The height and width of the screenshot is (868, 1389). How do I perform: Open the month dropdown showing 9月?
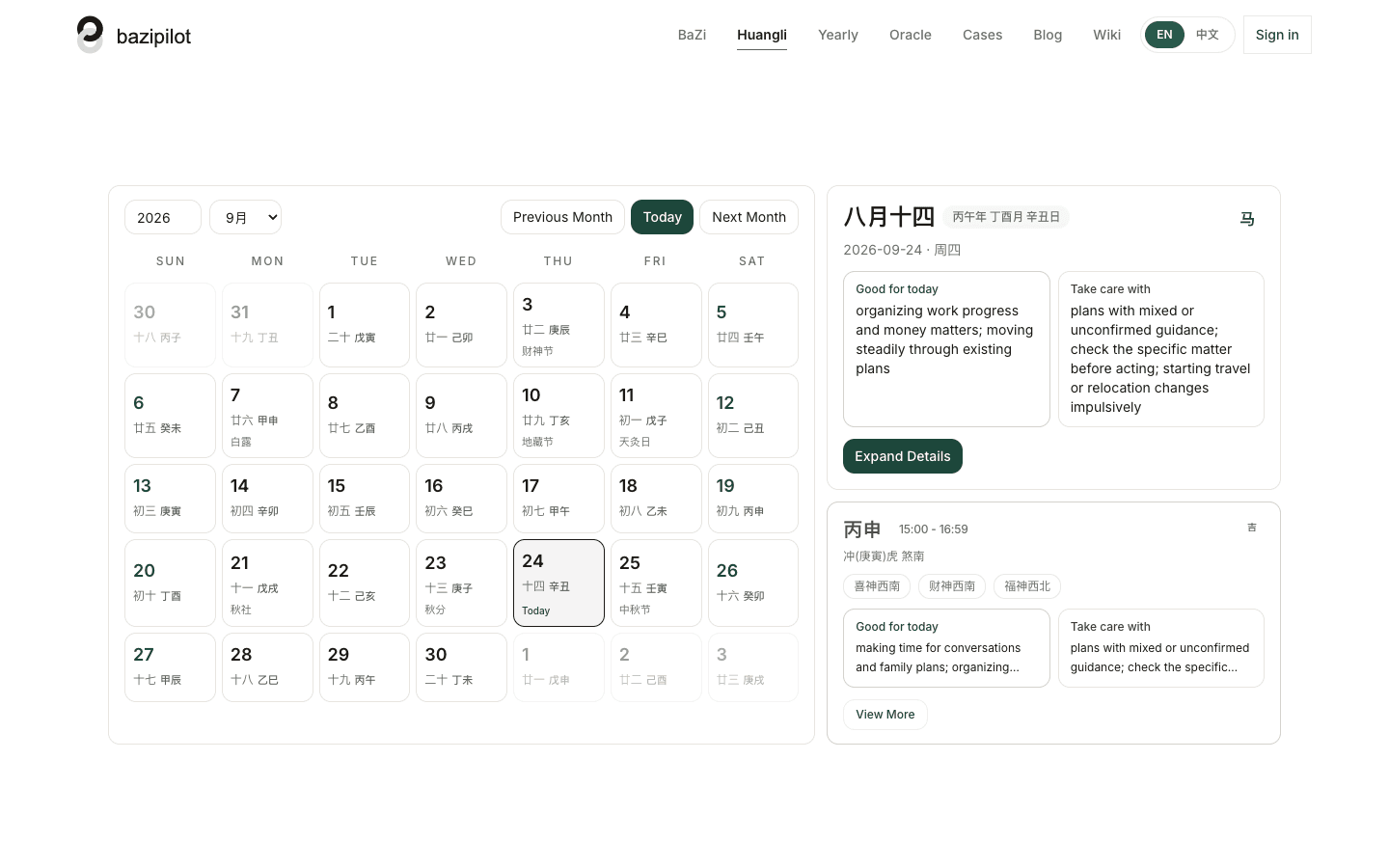point(245,217)
